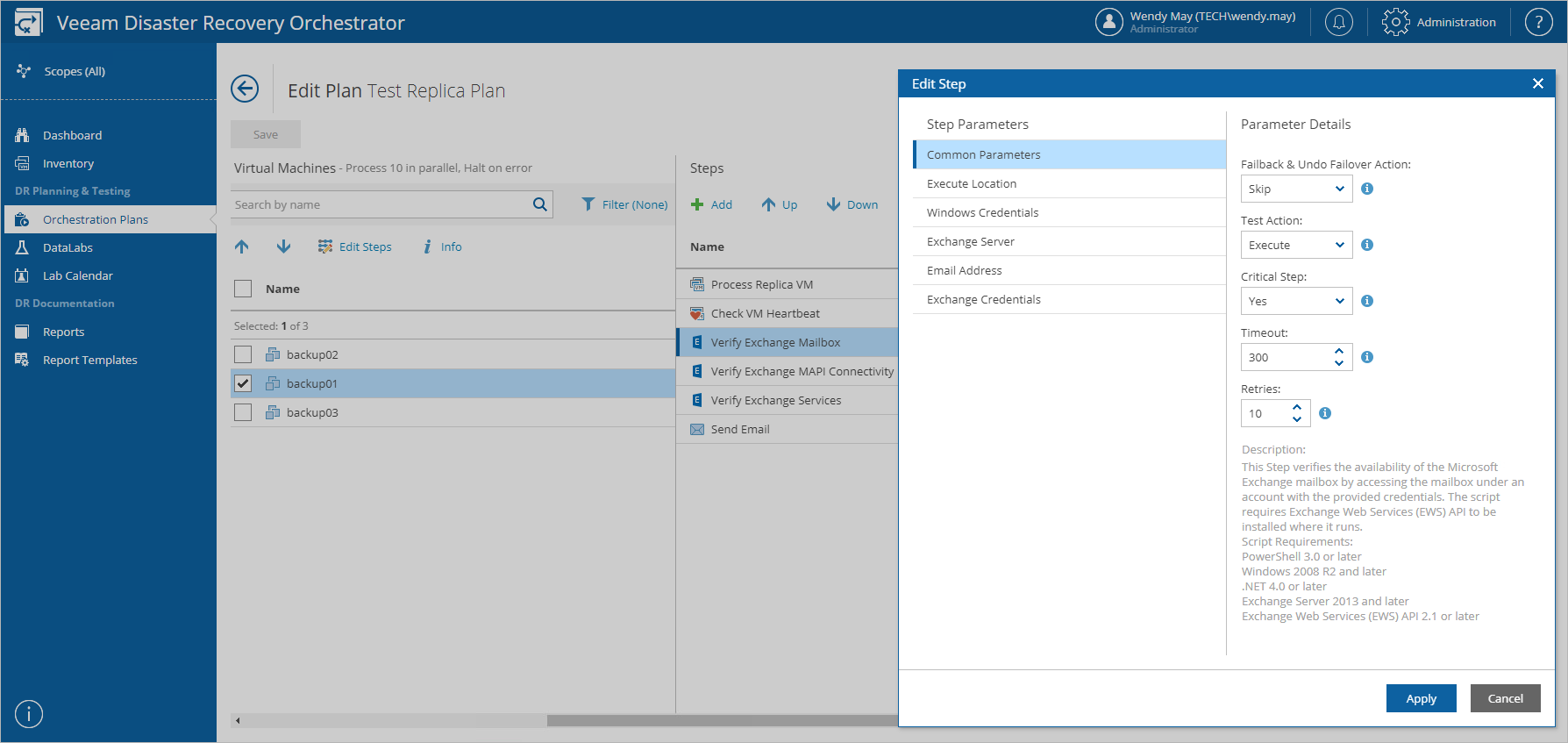Click the search magnifier icon
Image resolution: width=1568 pixels, height=743 pixels.
(x=540, y=204)
